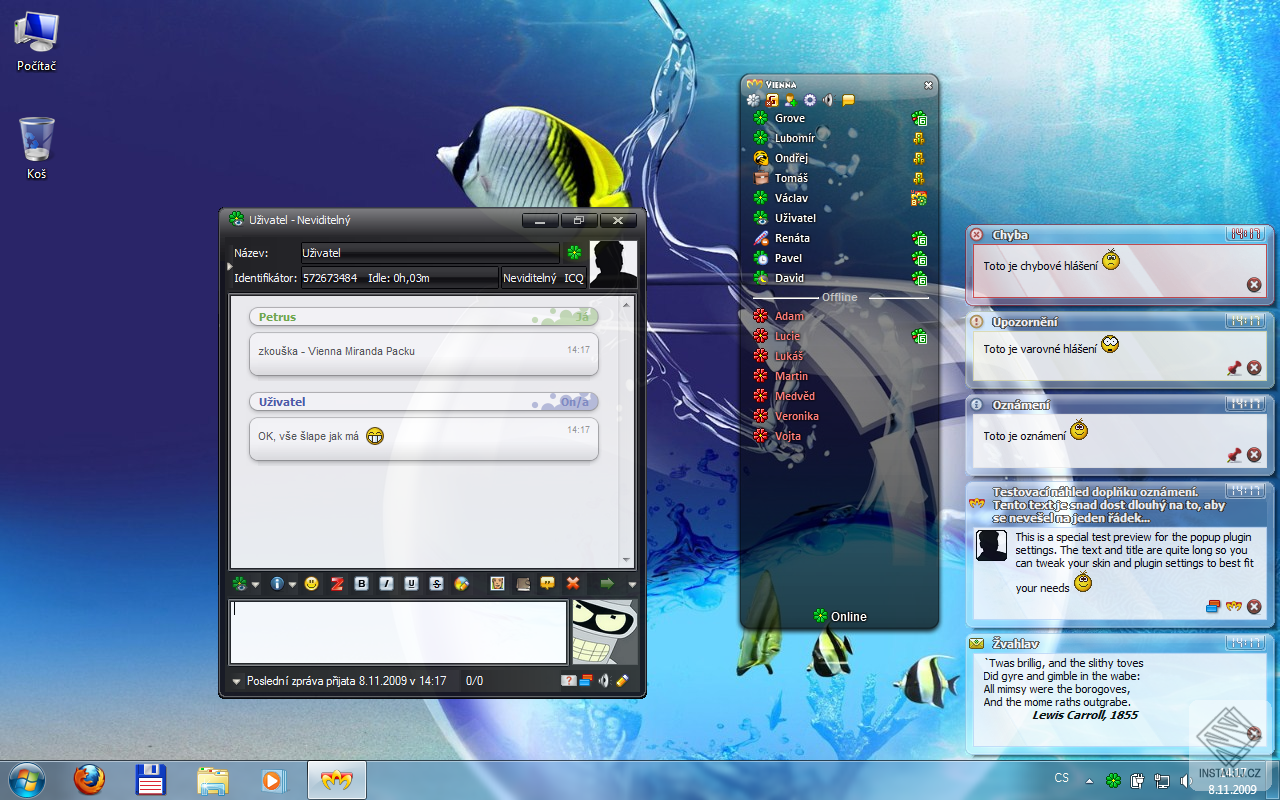
Task: Click the red Z nudge icon
Action: pos(337,584)
